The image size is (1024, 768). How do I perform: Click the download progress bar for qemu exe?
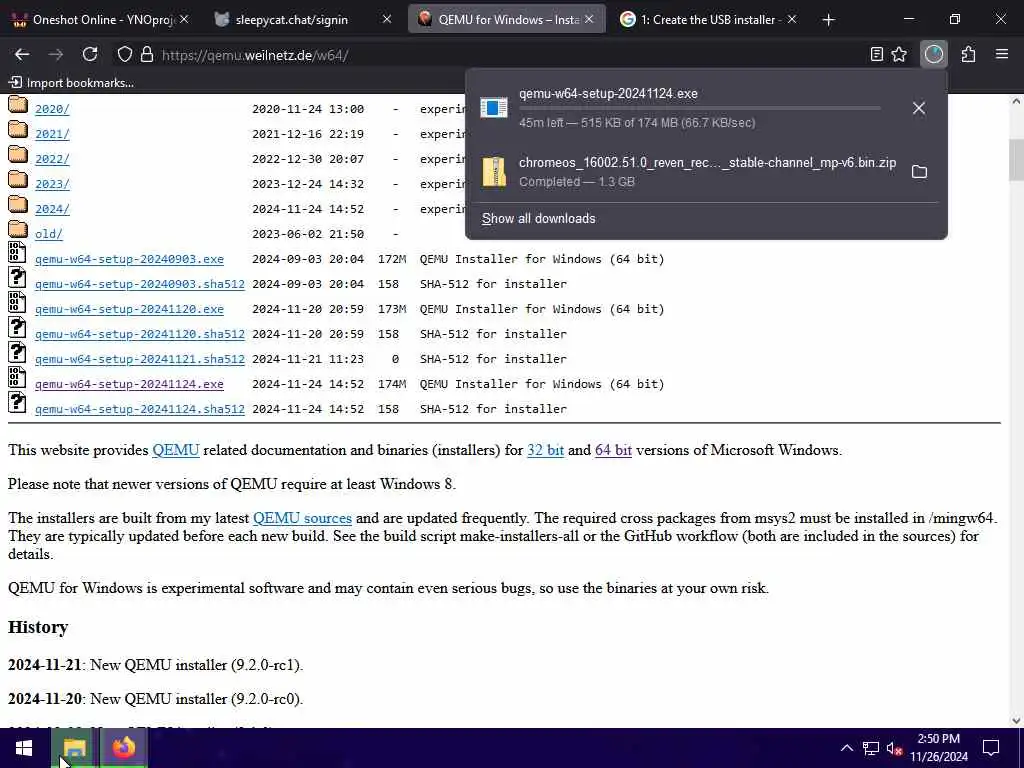699,108
